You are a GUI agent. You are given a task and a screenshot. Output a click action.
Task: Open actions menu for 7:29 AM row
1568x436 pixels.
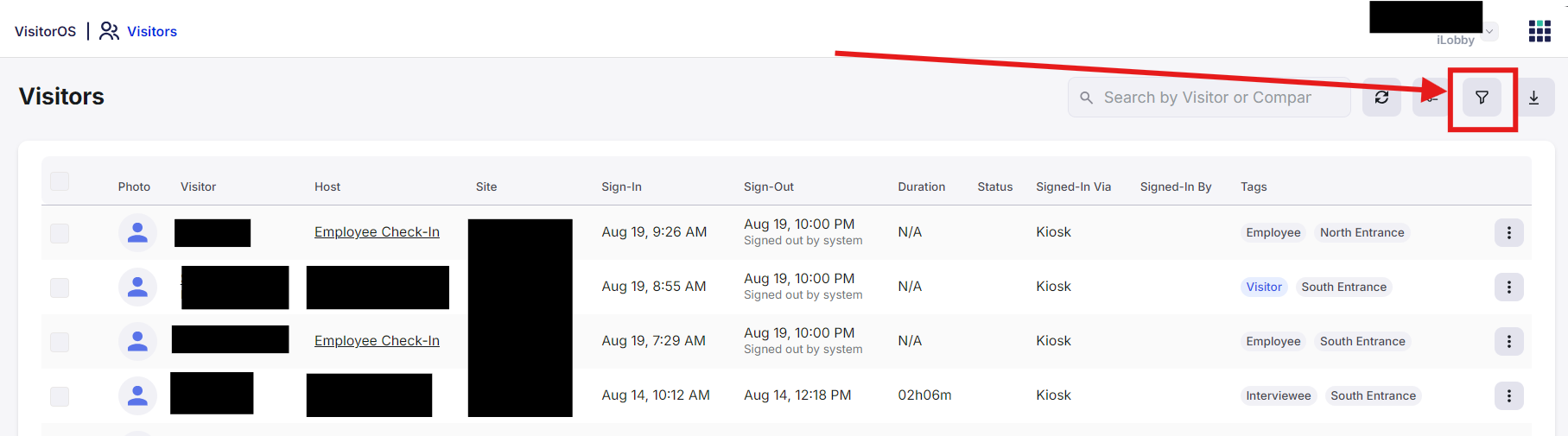1508,341
